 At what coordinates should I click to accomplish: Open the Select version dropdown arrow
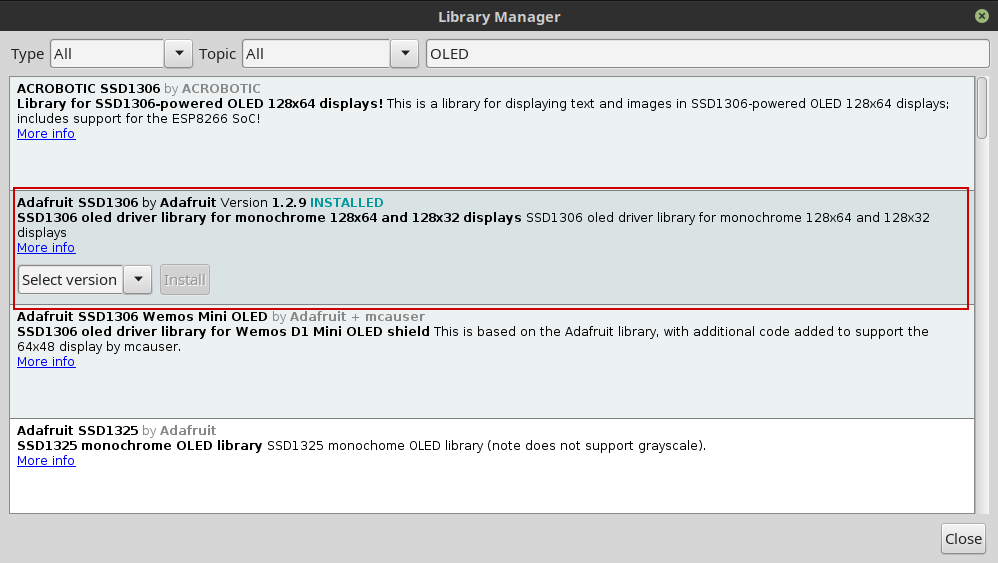click(138, 279)
